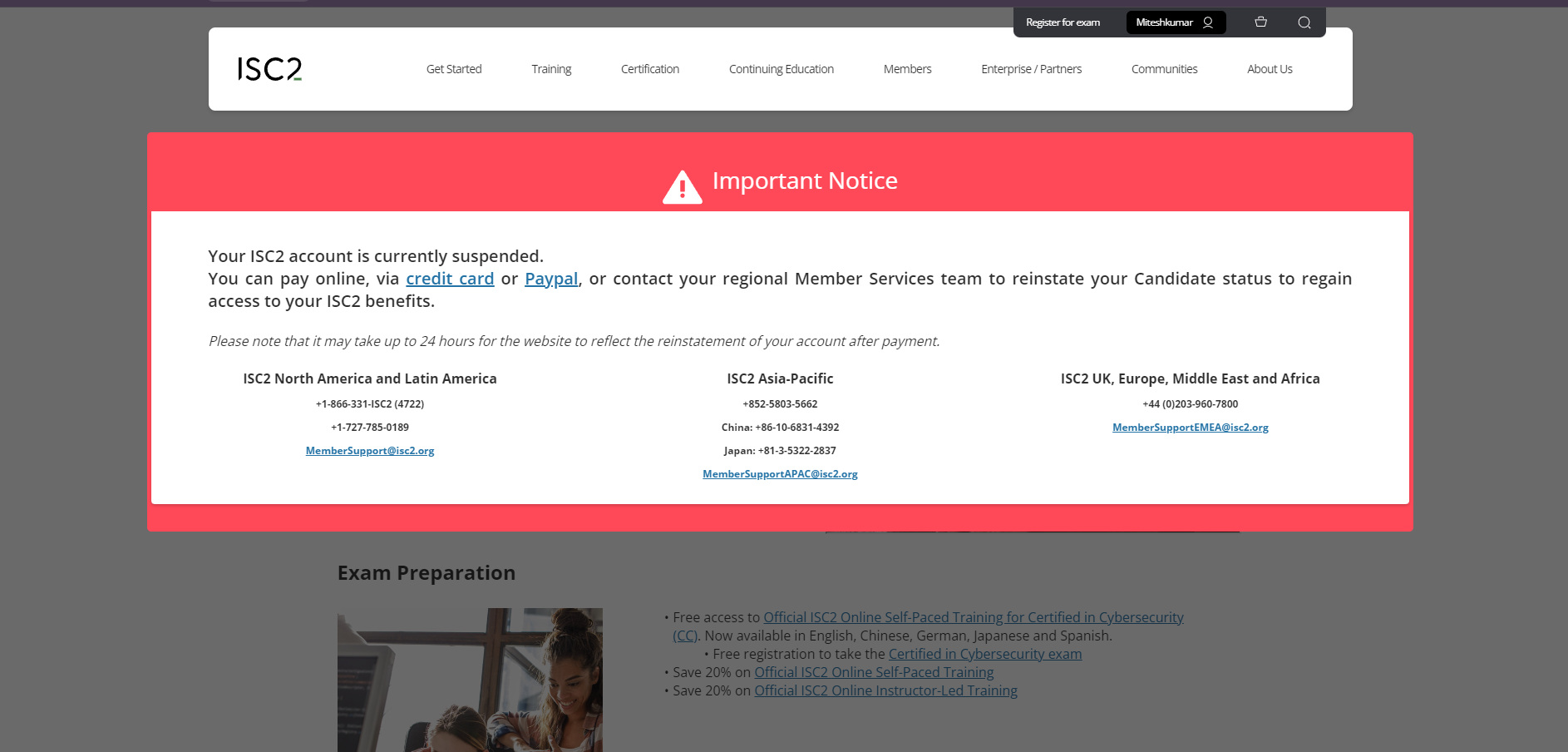The width and height of the screenshot is (1568, 752).
Task: Click the warning triangle in the notice banner
Action: [x=682, y=185]
